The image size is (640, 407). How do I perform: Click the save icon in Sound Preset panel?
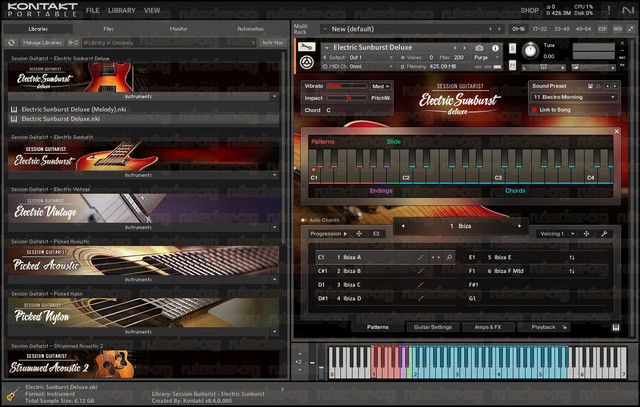pos(590,86)
